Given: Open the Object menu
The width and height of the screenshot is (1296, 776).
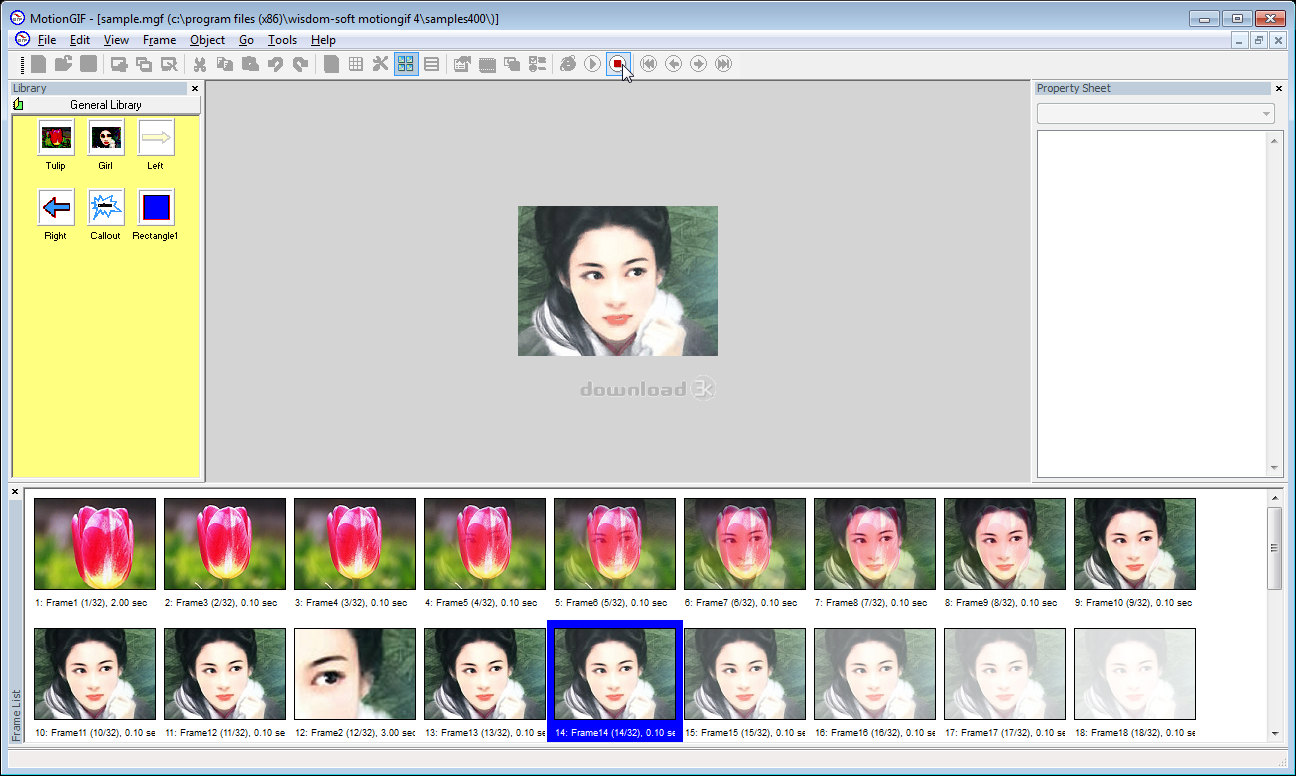Looking at the screenshot, I should pyautogui.click(x=207, y=40).
